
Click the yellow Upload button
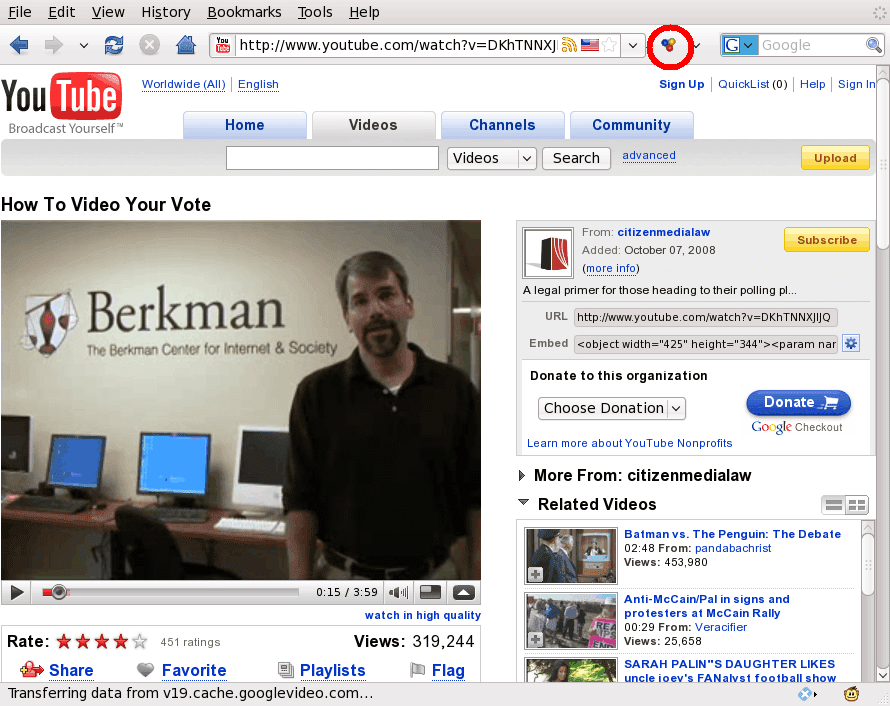pos(835,158)
